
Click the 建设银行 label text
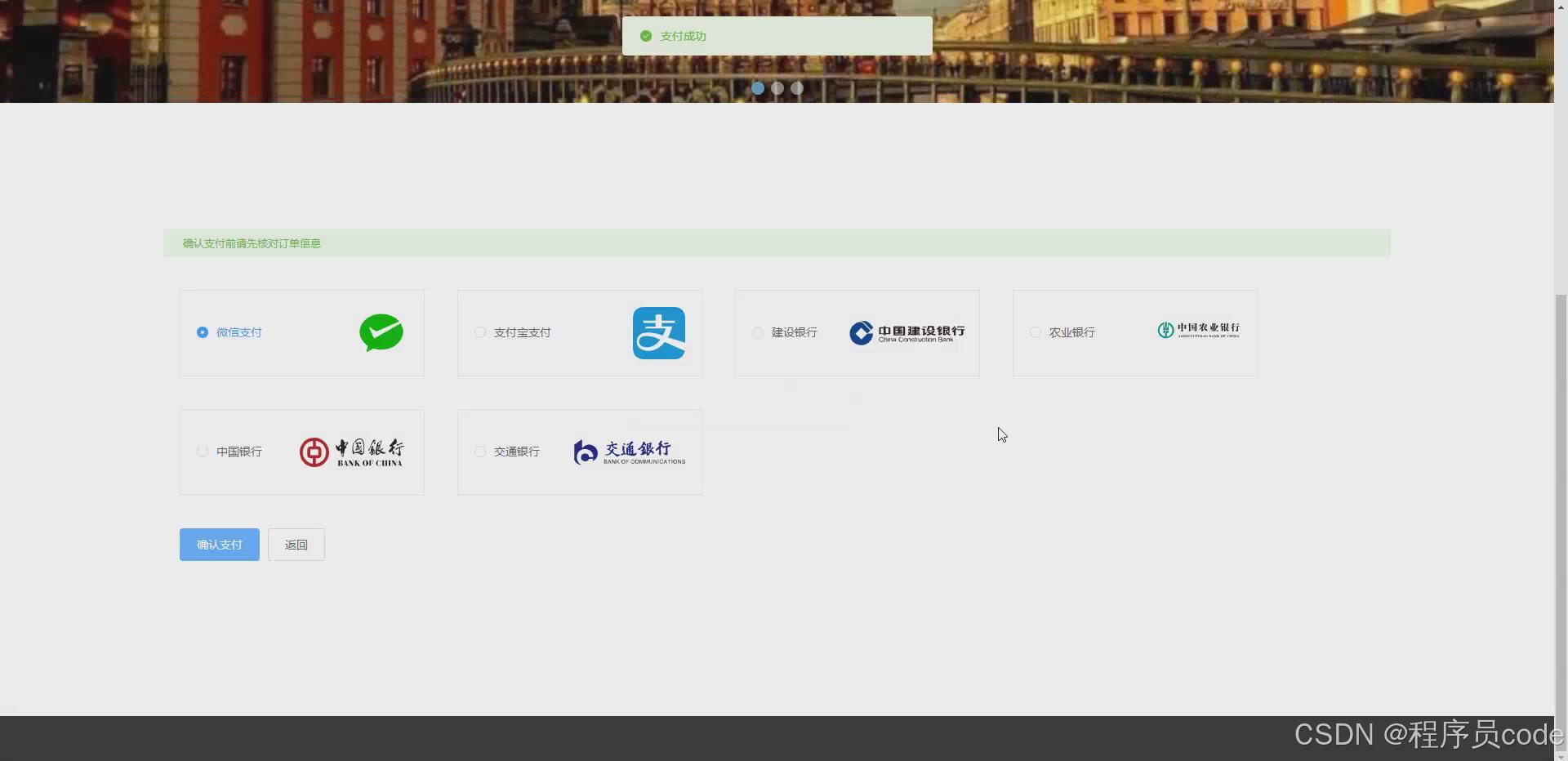(795, 332)
